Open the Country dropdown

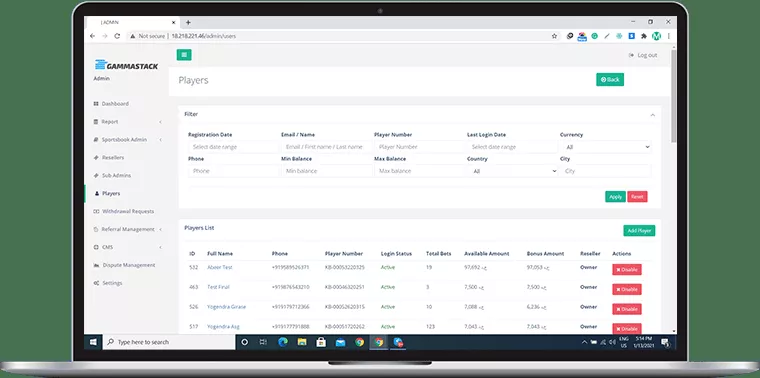(512, 171)
